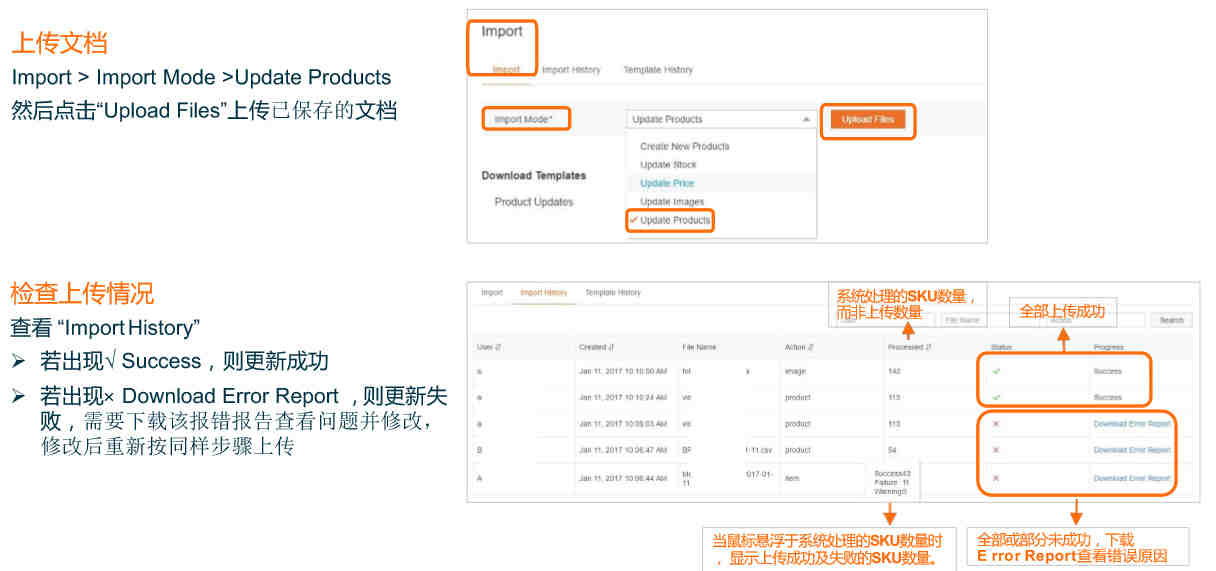Image resolution: width=1216 pixels, height=571 pixels.
Task: Pick Update Stock from mode list
Action: [x=668, y=165]
